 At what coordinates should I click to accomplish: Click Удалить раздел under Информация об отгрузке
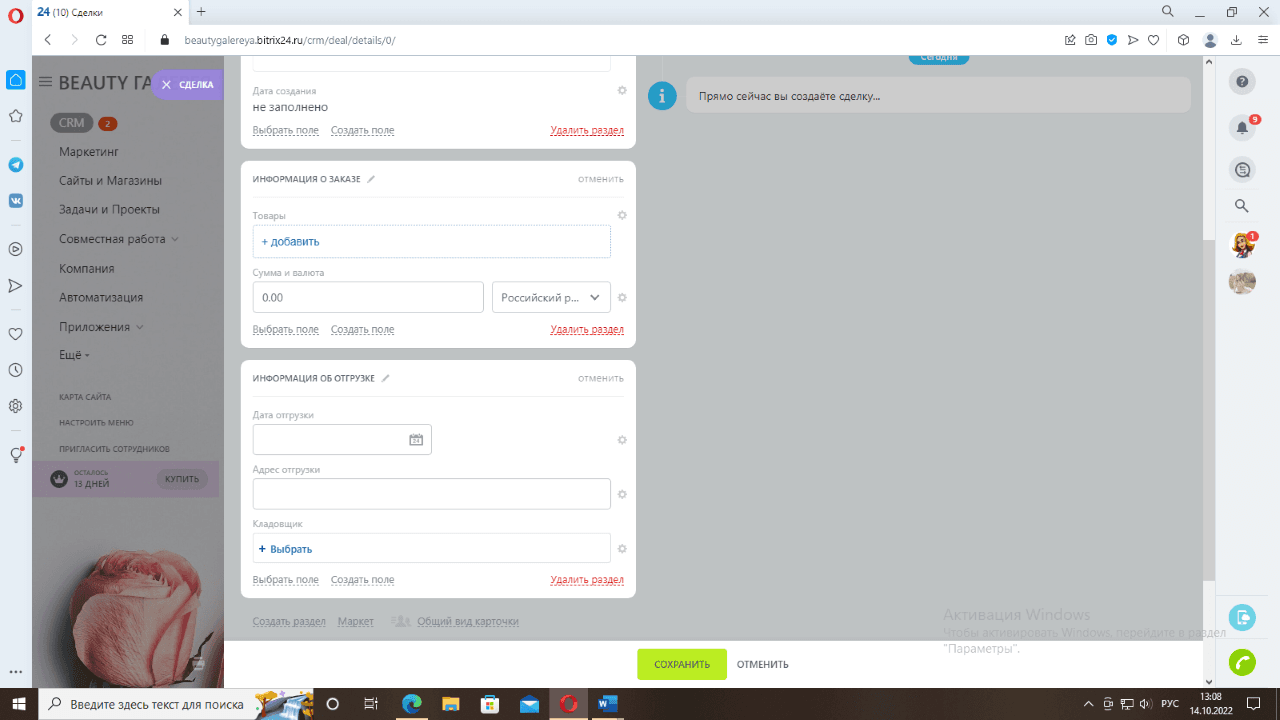coord(587,580)
